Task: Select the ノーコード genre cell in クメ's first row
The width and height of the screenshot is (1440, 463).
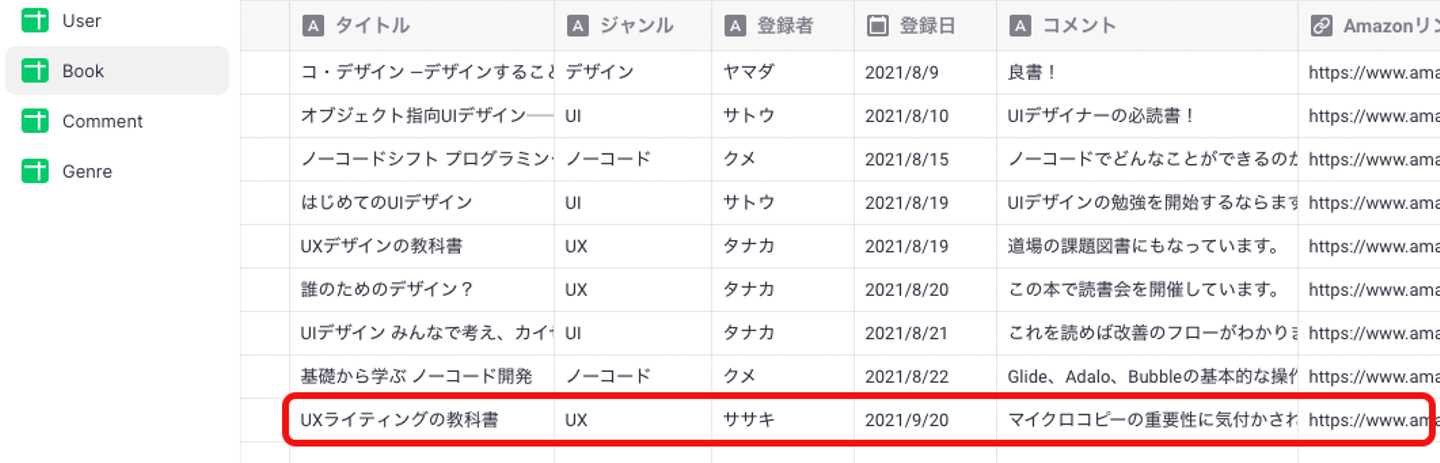Action: (x=608, y=159)
